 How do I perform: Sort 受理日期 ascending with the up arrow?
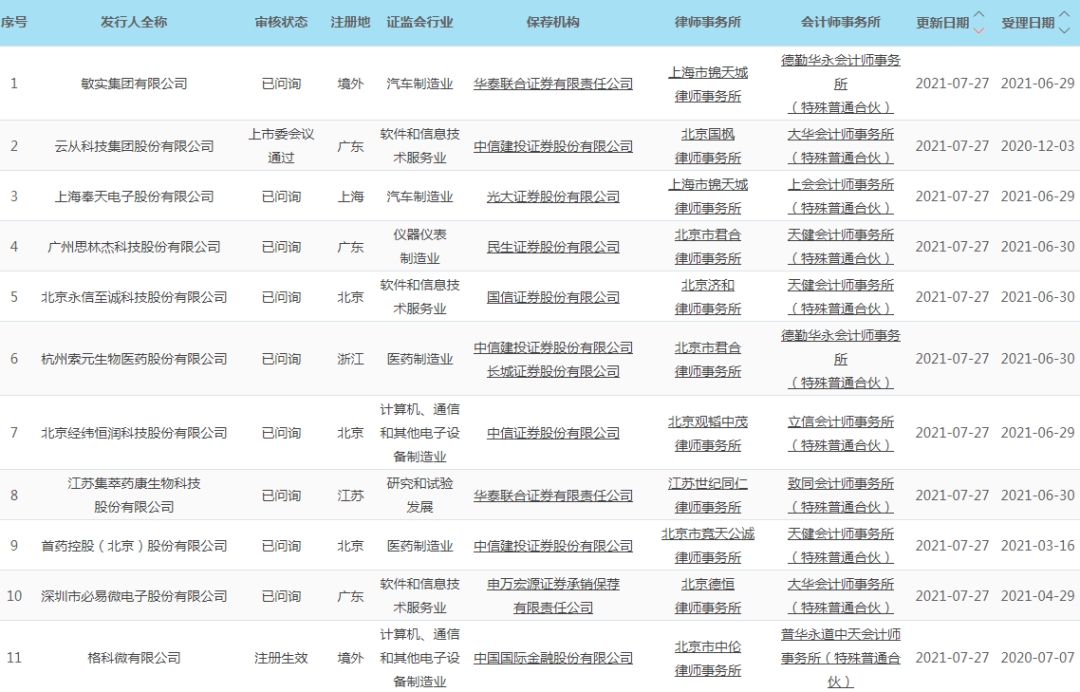pyautogui.click(x=1064, y=14)
